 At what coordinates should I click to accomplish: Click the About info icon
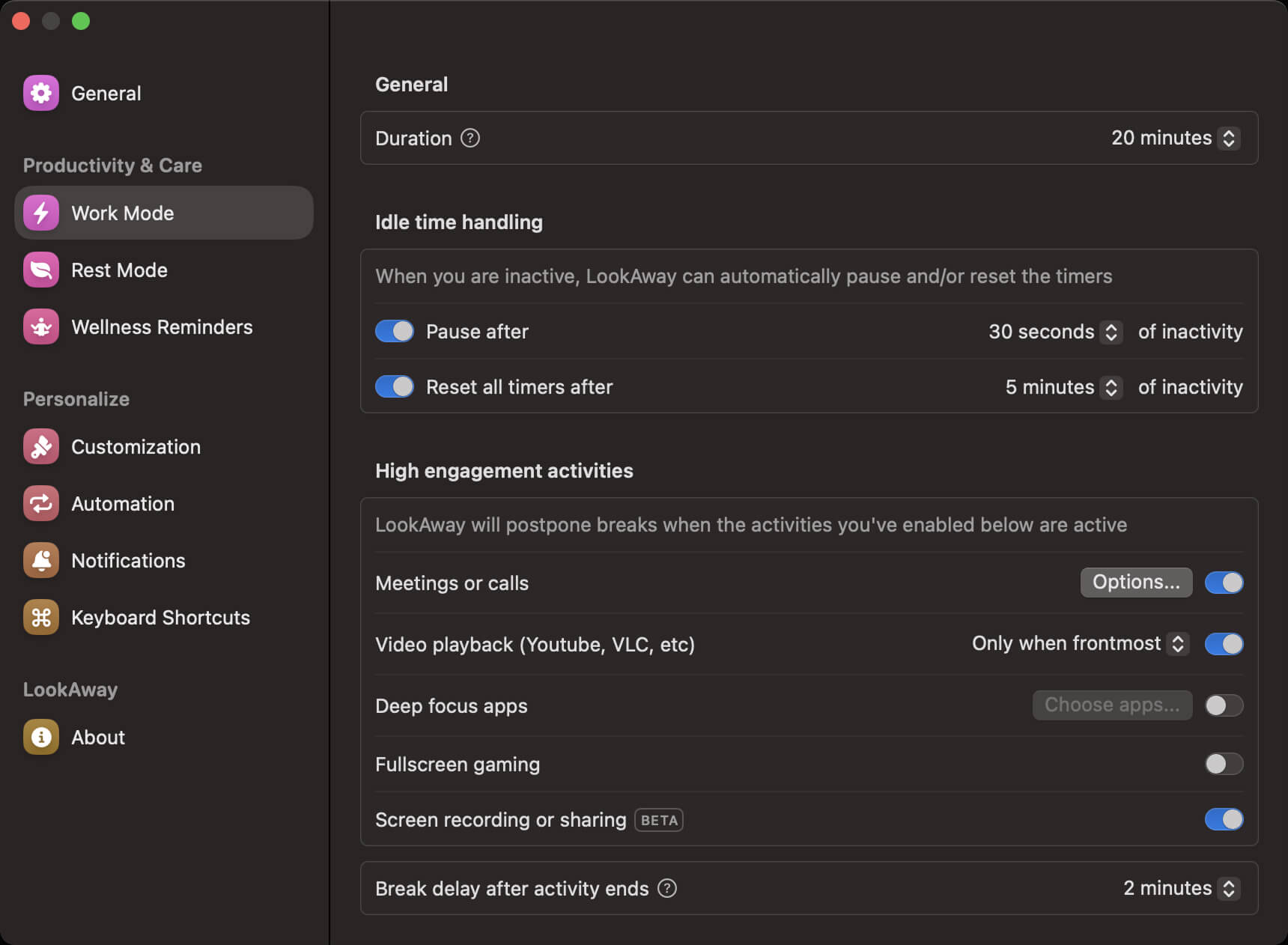(41, 737)
